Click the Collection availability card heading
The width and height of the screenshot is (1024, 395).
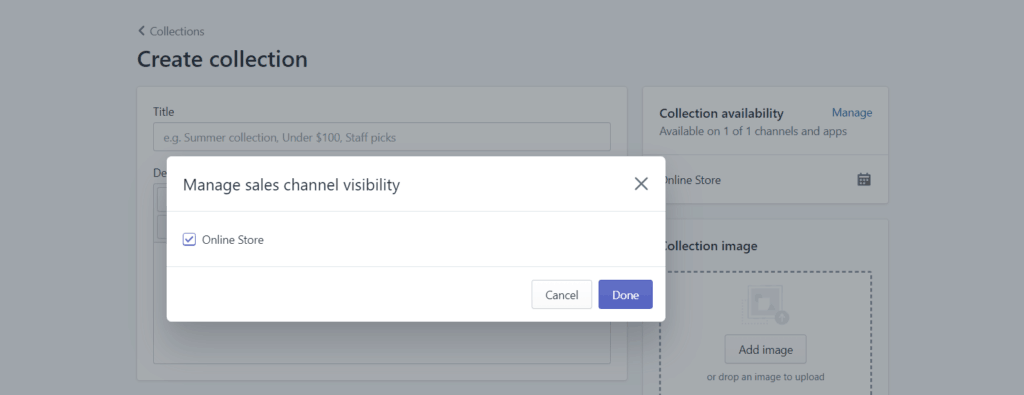721,114
